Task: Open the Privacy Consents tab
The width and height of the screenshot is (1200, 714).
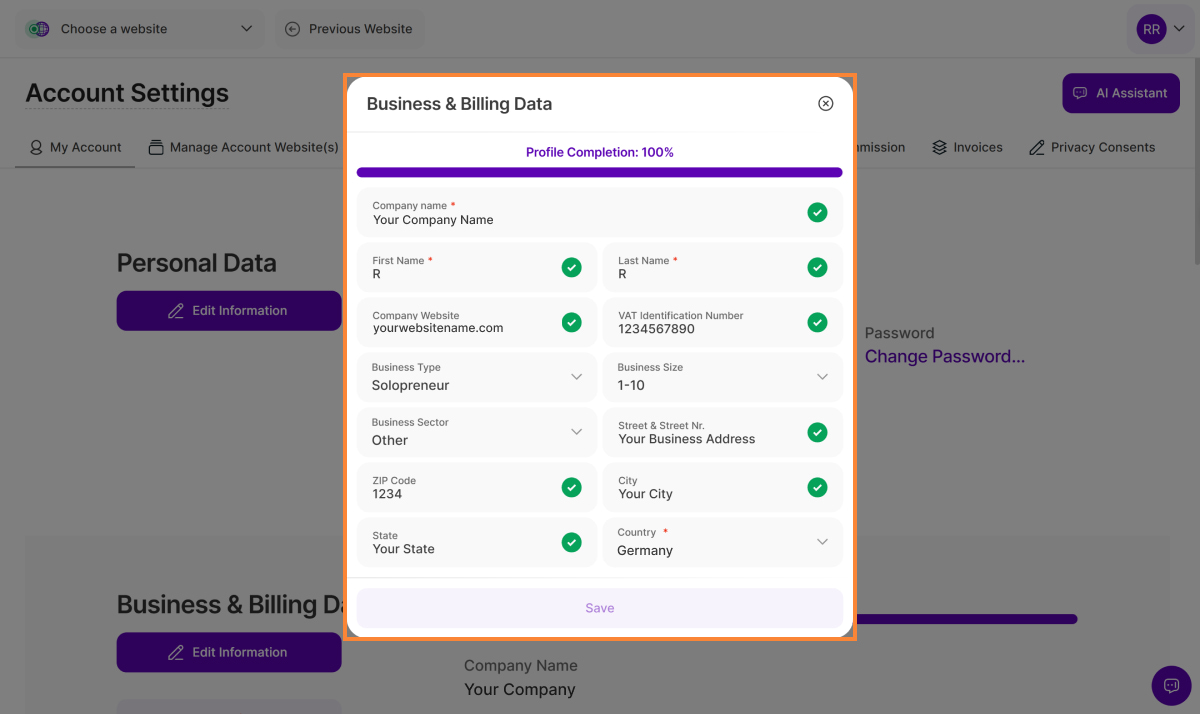Action: [1091, 147]
